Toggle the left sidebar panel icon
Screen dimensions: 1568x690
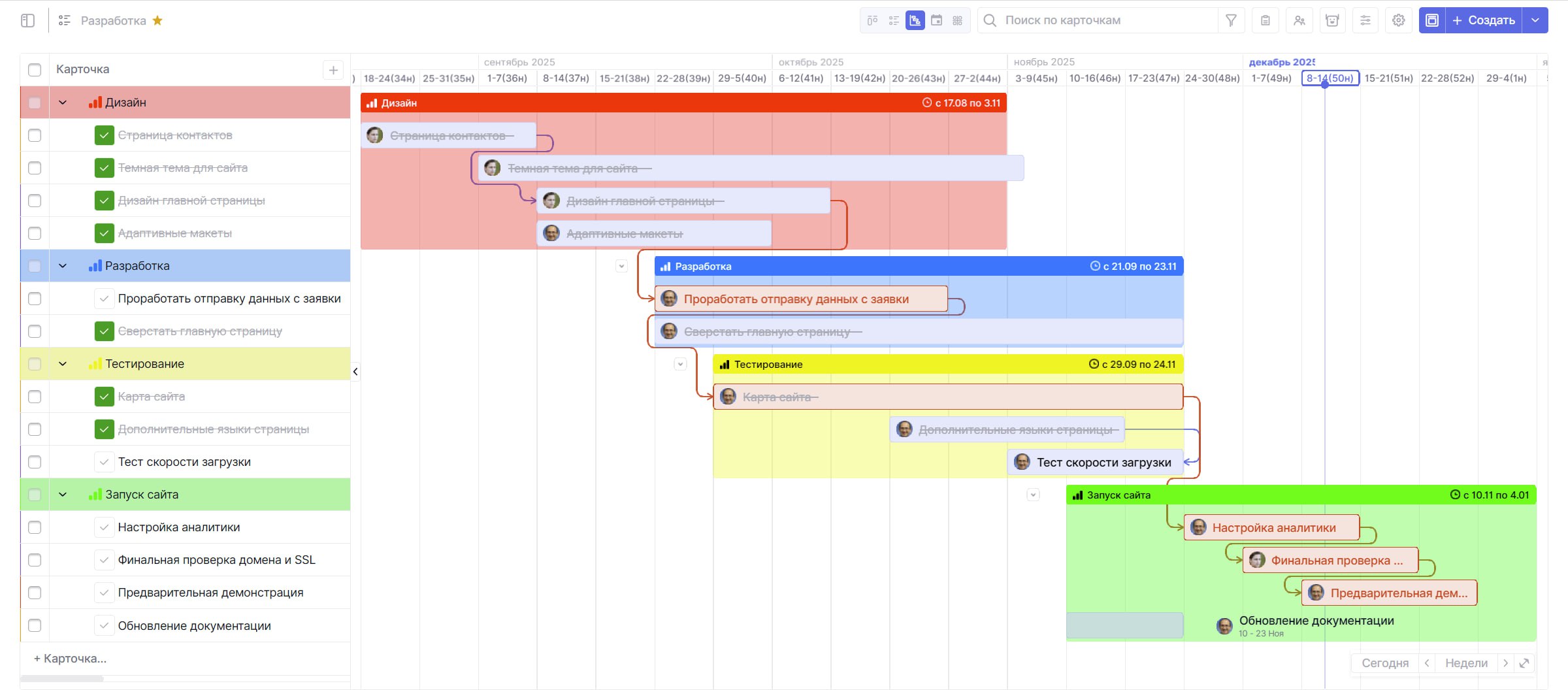27,20
